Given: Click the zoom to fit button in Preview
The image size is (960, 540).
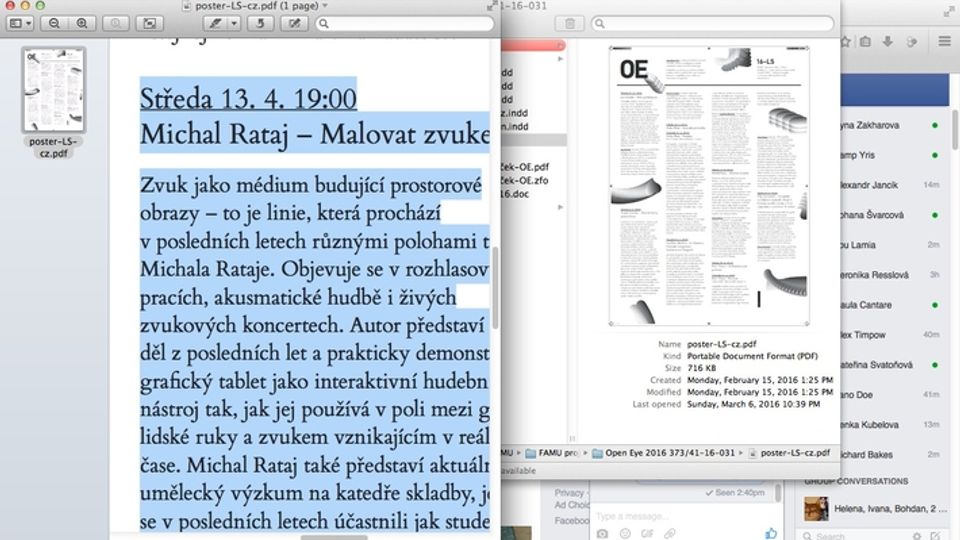Looking at the screenshot, I should click(x=149, y=23).
